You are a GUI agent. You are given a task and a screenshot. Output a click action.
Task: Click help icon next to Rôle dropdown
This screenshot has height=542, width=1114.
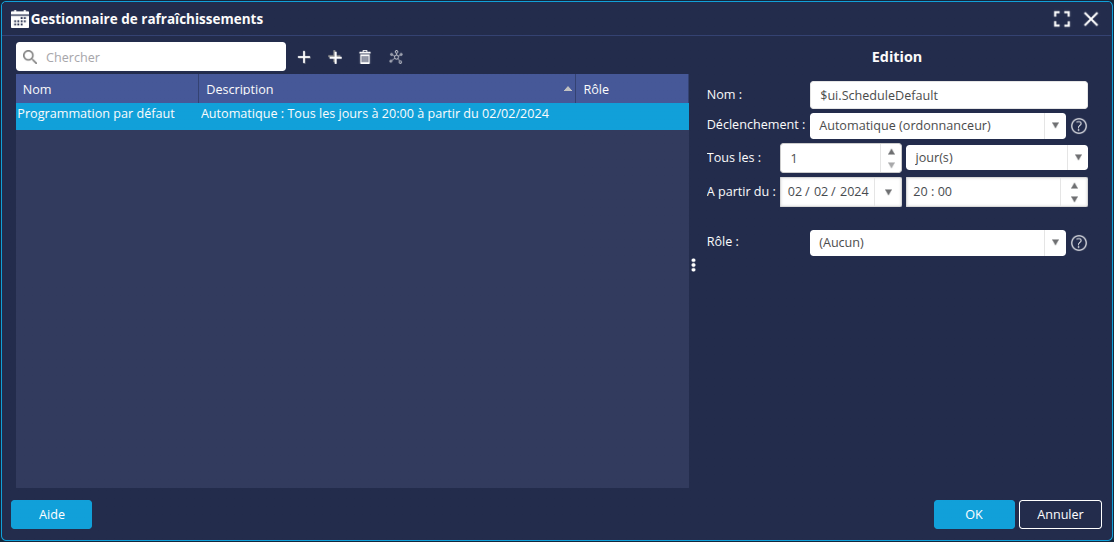(x=1079, y=243)
